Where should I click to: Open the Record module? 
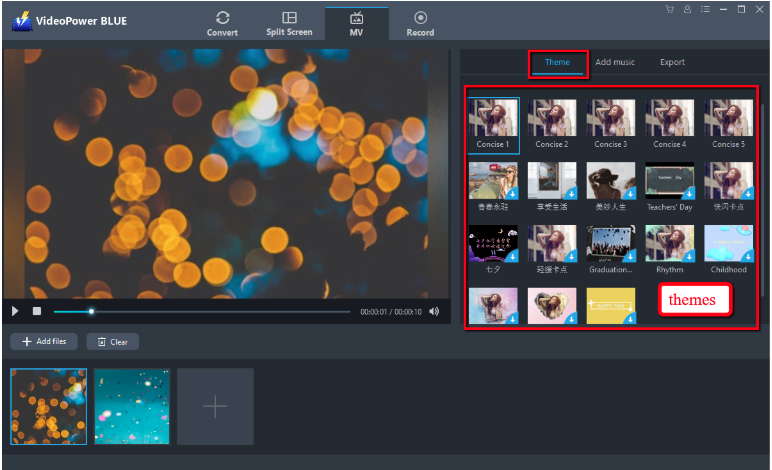tap(420, 24)
